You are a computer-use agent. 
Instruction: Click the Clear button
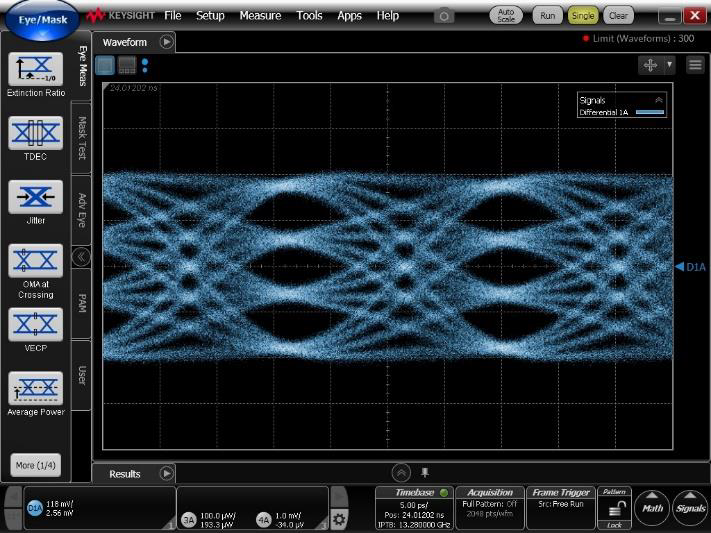coord(618,16)
